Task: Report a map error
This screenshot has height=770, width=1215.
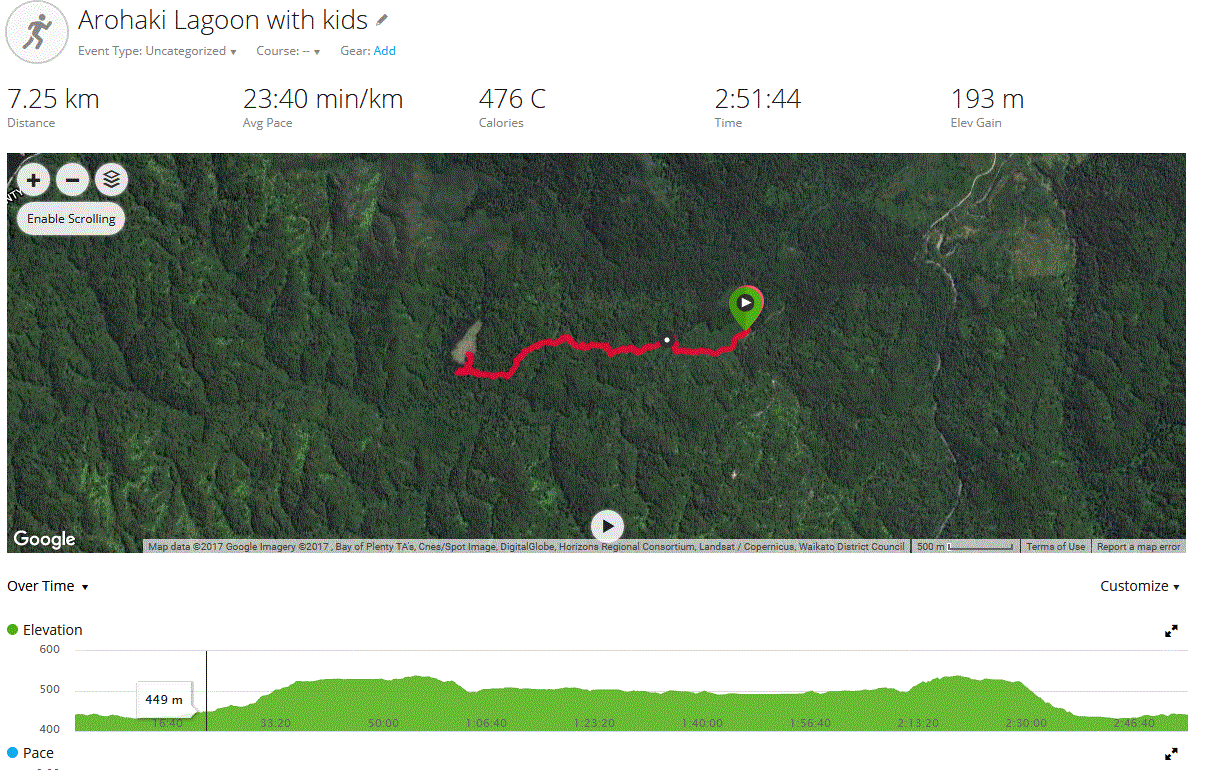Action: pos(1138,547)
